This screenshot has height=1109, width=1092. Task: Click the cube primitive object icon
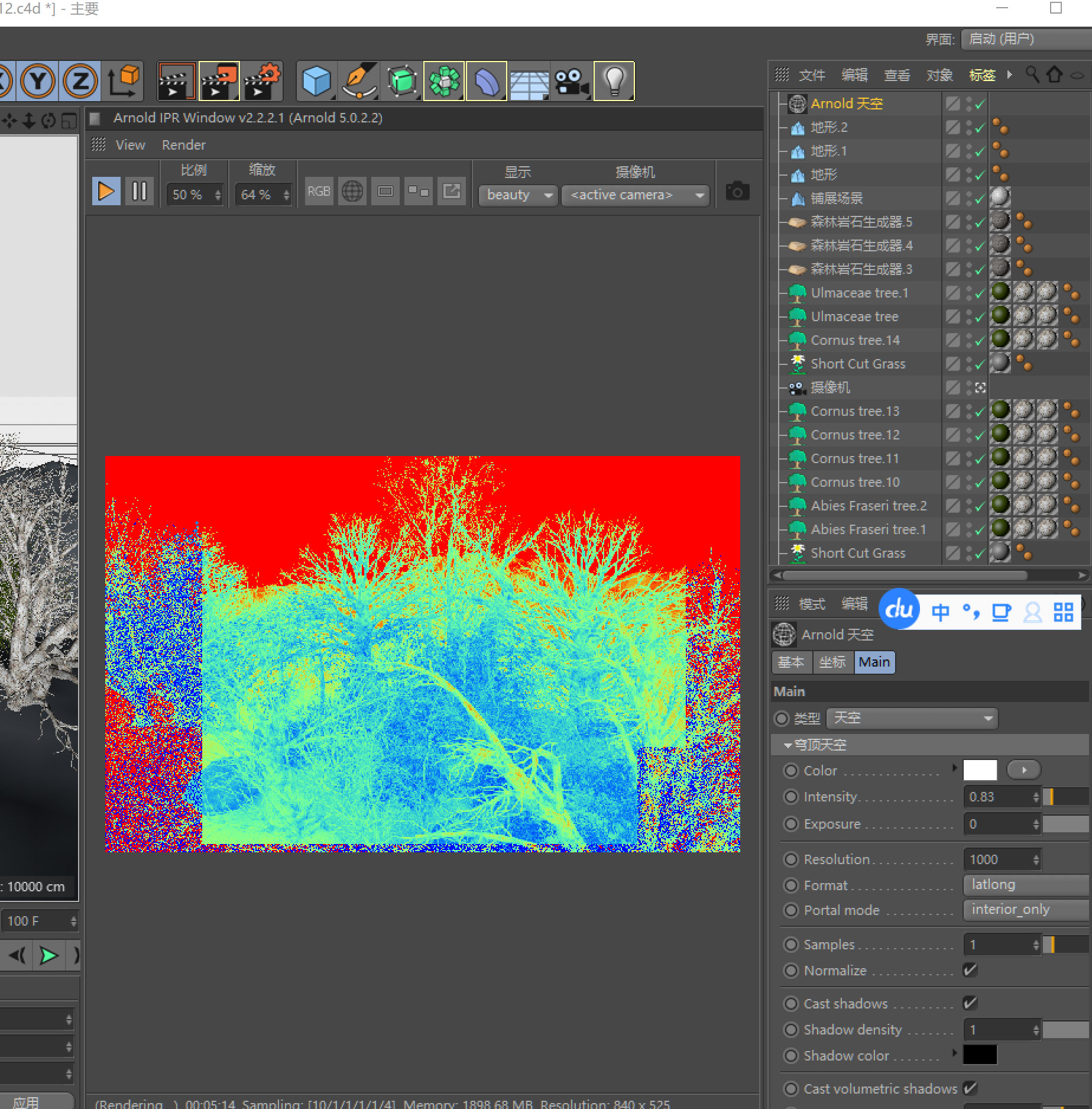coord(316,81)
